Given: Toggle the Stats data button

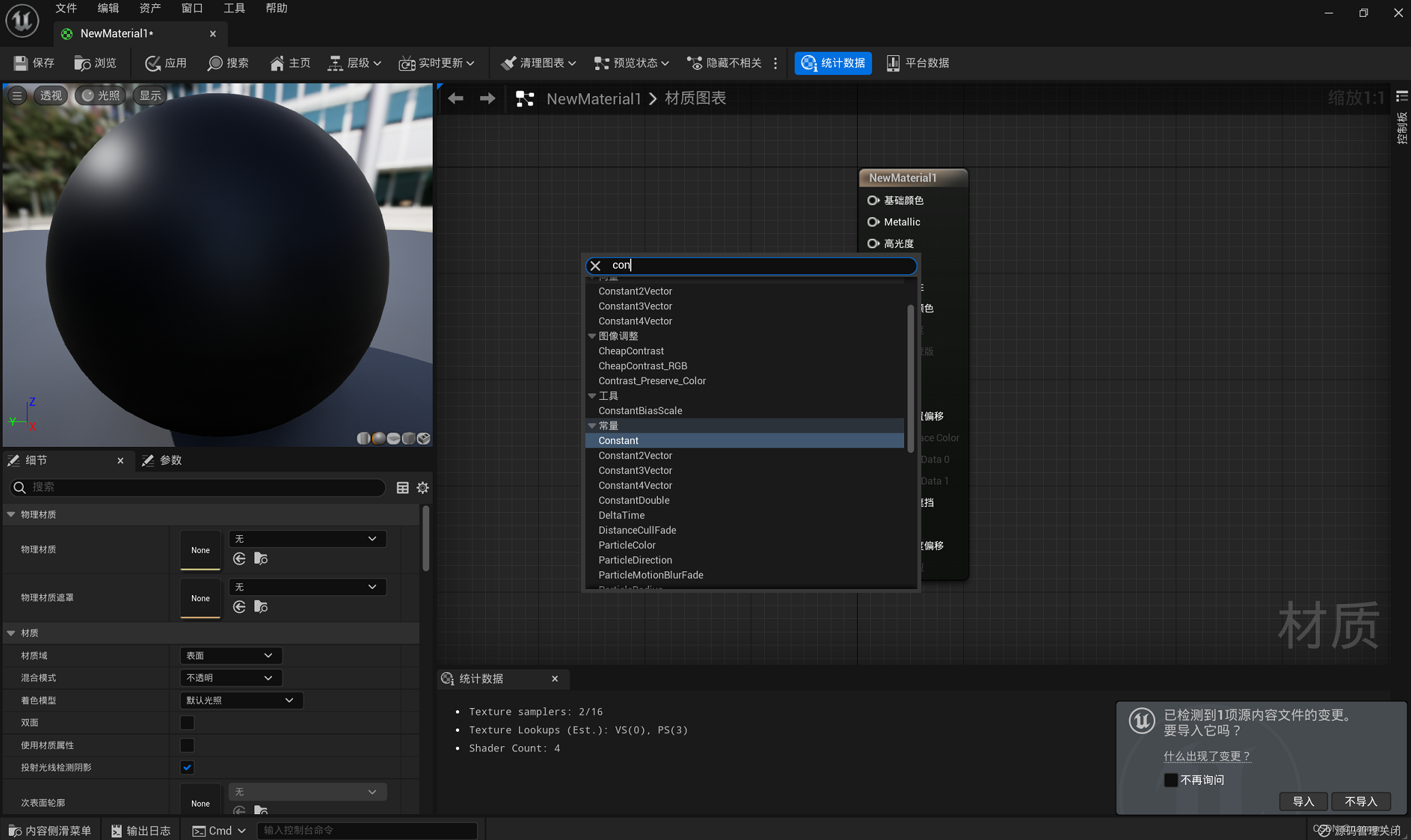Looking at the screenshot, I should [833, 63].
